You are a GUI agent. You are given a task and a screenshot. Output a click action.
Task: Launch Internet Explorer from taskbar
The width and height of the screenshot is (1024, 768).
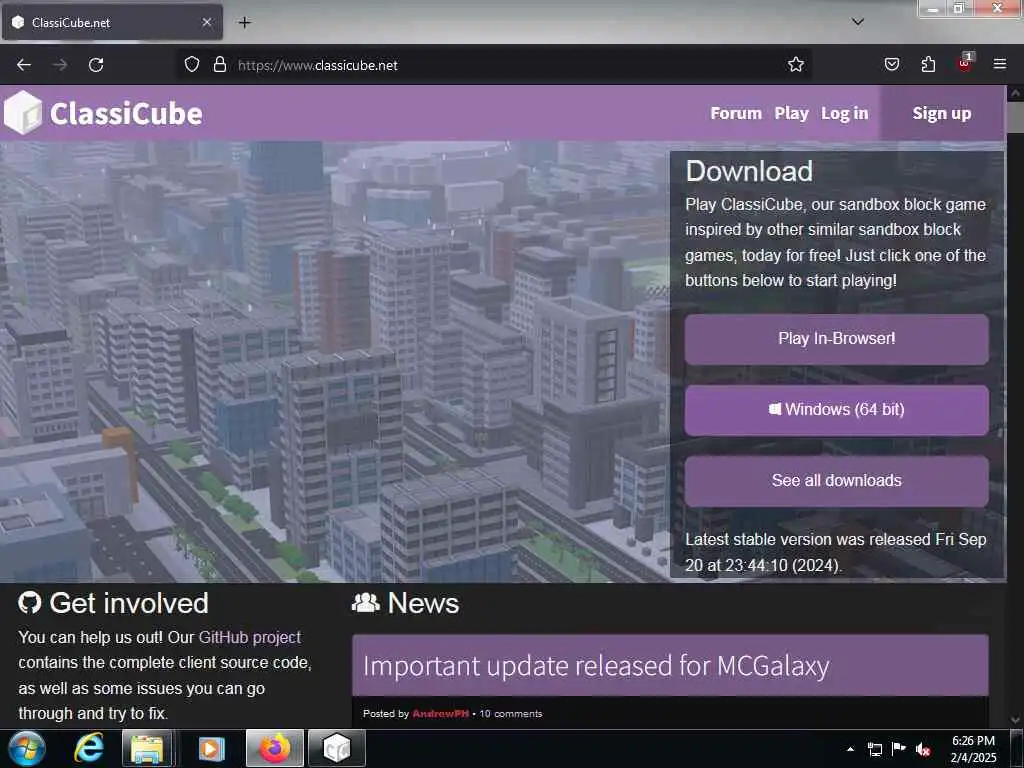[x=88, y=748]
